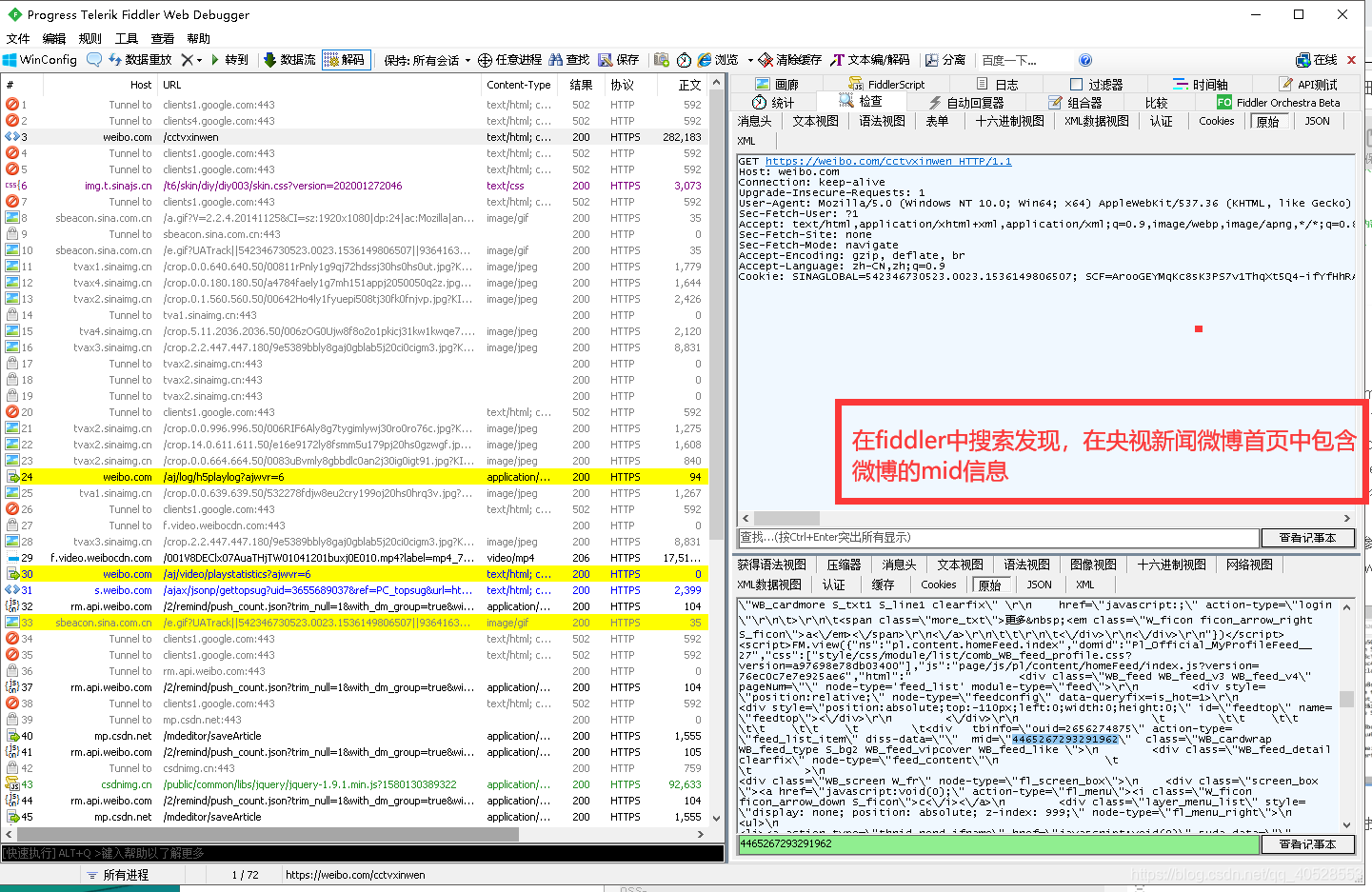Switch to the 日志 tab
Viewport: 1372px width, 892px height.
click(998, 84)
